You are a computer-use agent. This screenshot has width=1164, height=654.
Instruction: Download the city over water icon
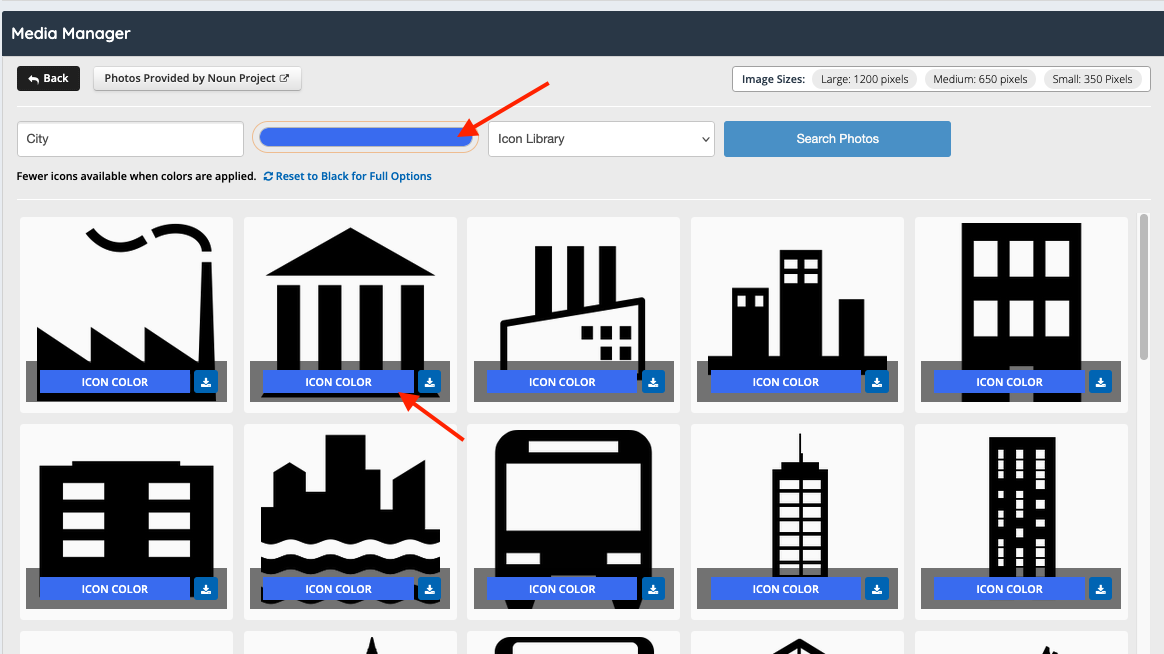coord(429,589)
